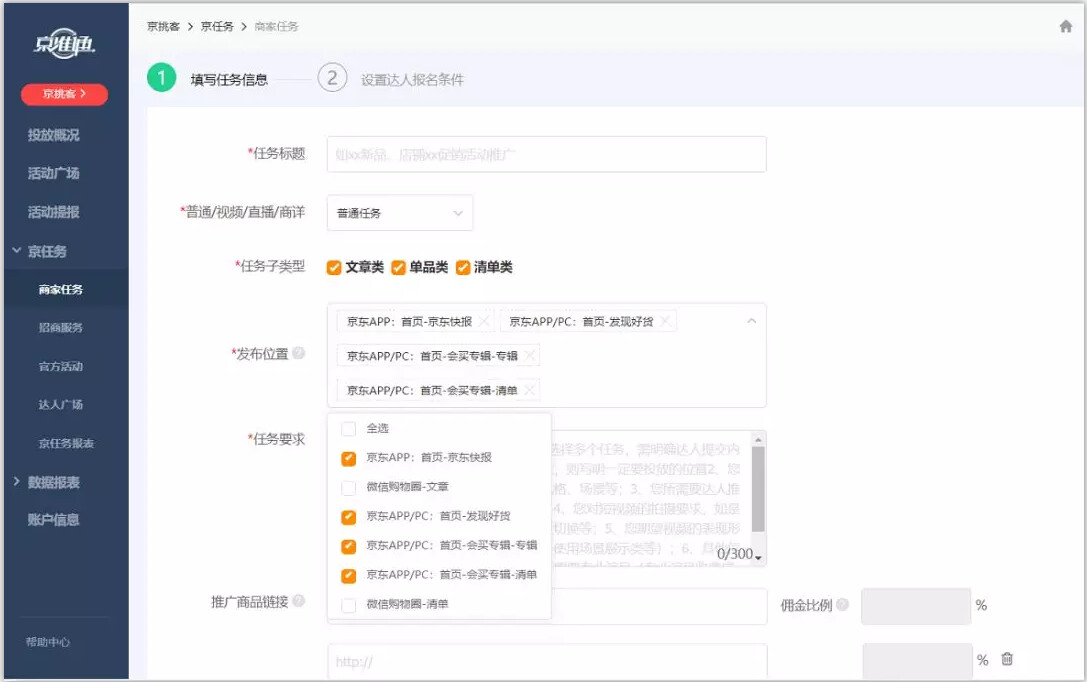The height and width of the screenshot is (682, 1087).
Task: Open the 普通任务 task type dropdown
Action: pyautogui.click(x=400, y=213)
